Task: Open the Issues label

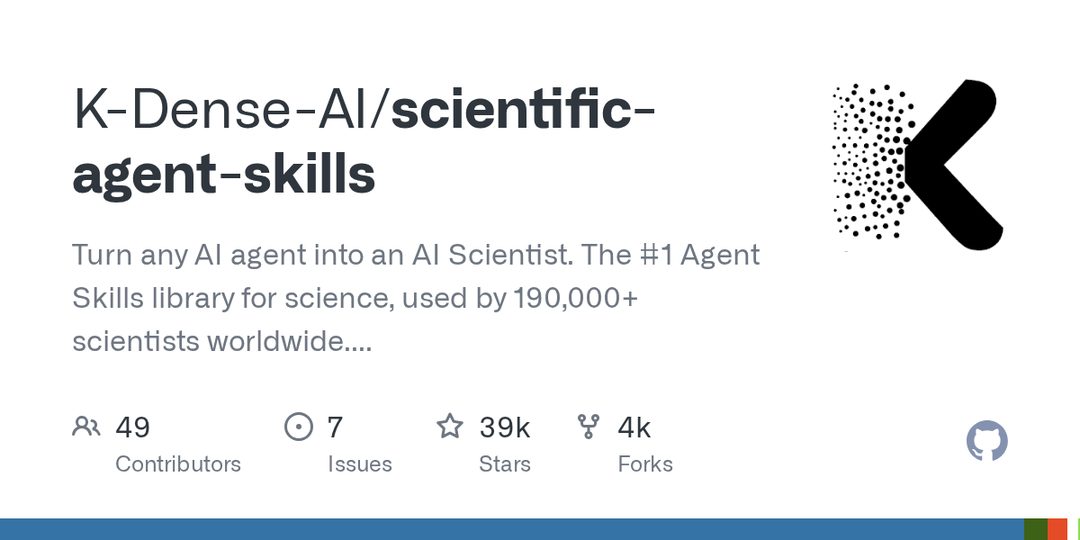Action: (360, 464)
